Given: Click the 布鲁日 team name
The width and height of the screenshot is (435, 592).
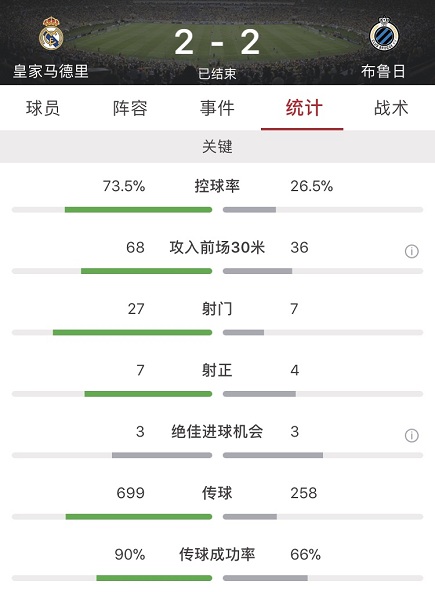Looking at the screenshot, I should click(383, 71).
